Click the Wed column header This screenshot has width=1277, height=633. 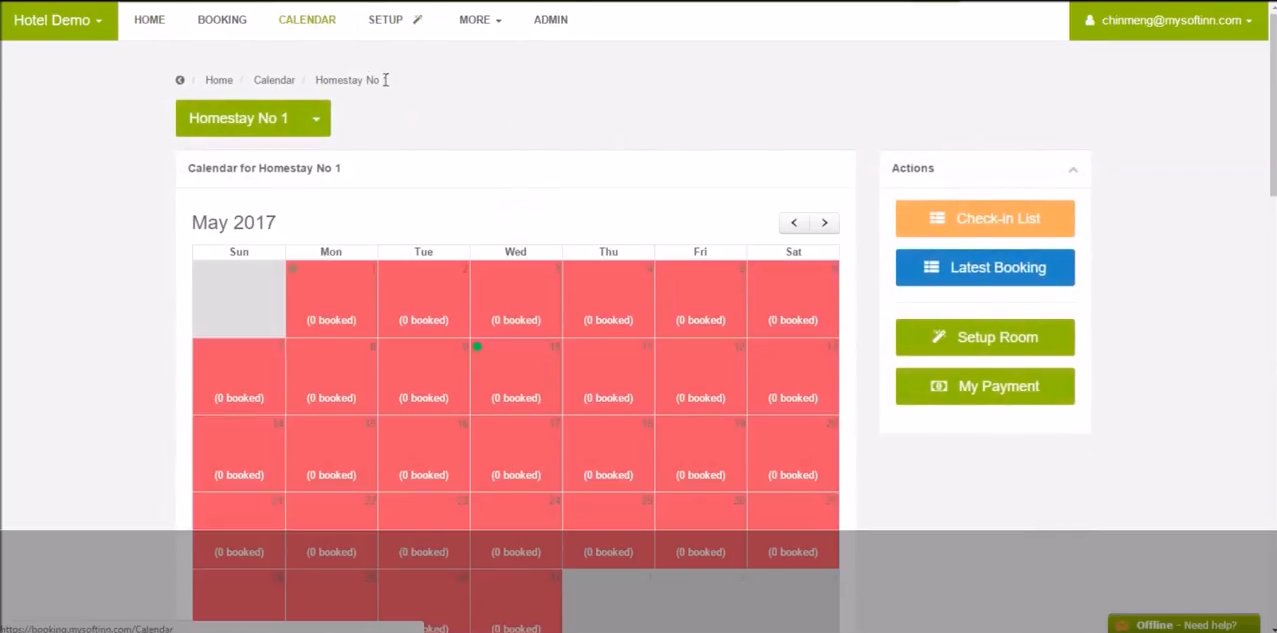click(516, 252)
